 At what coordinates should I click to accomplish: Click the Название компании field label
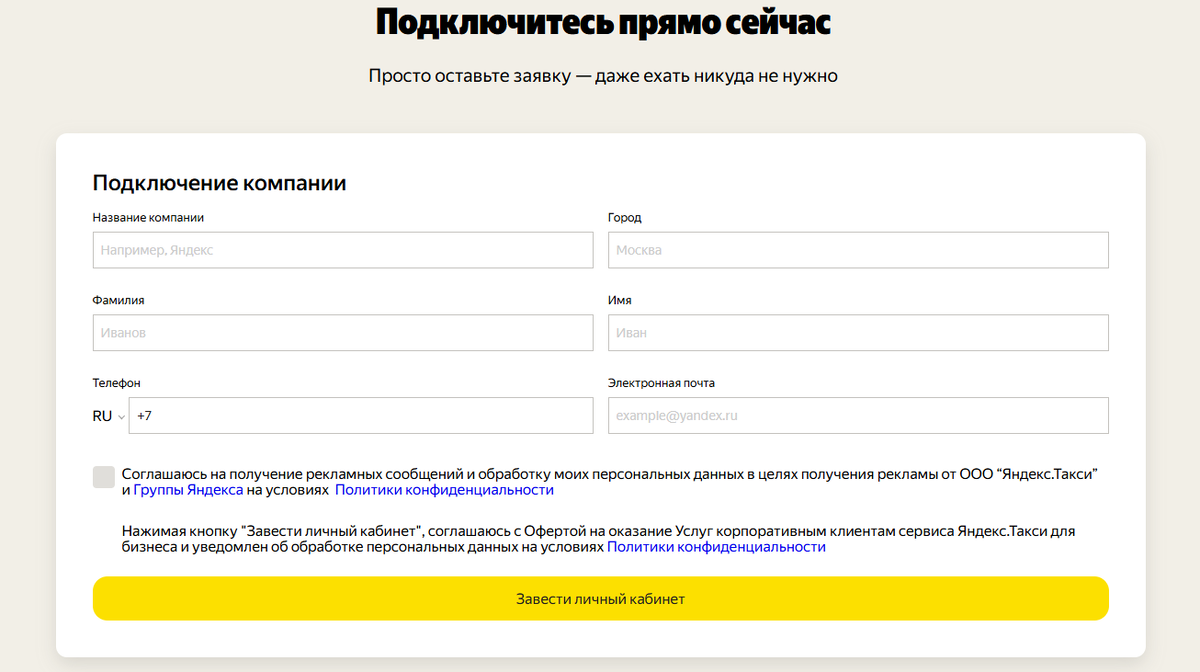click(147, 217)
